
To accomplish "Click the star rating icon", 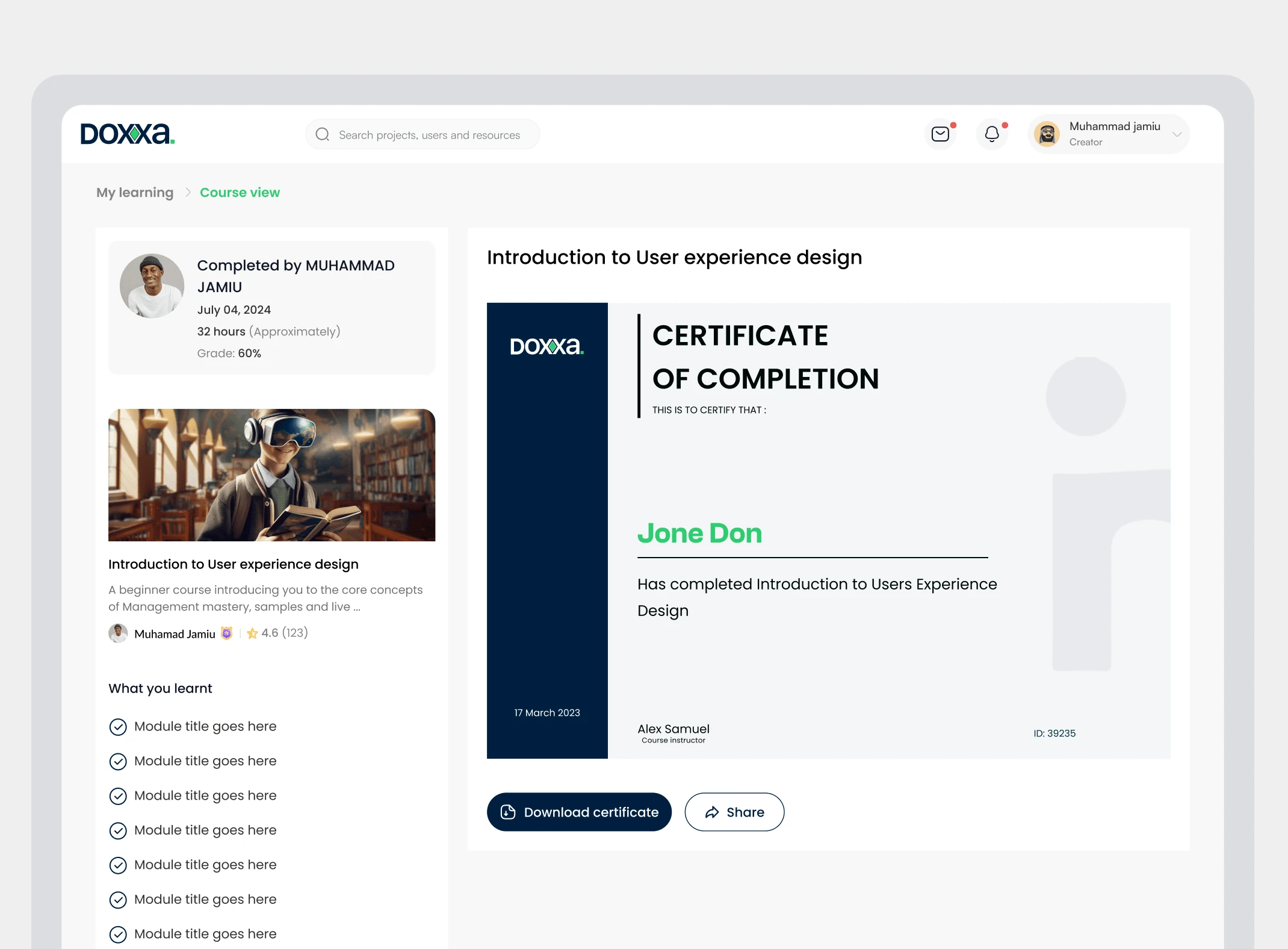I will tap(252, 633).
